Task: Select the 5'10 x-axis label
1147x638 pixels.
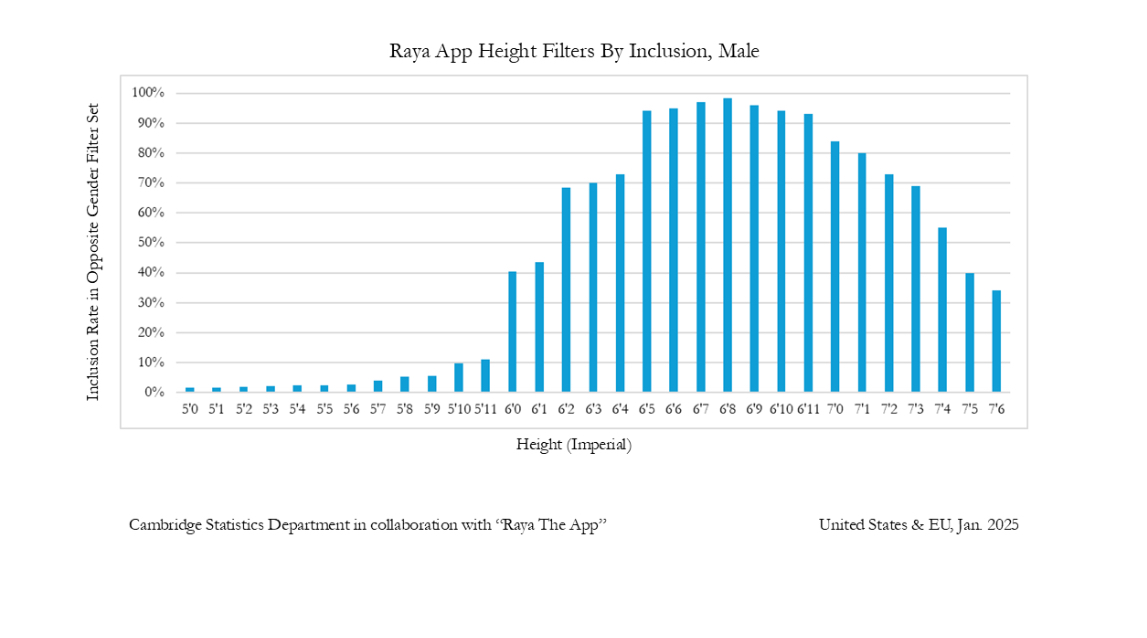Action: pyautogui.click(x=459, y=409)
